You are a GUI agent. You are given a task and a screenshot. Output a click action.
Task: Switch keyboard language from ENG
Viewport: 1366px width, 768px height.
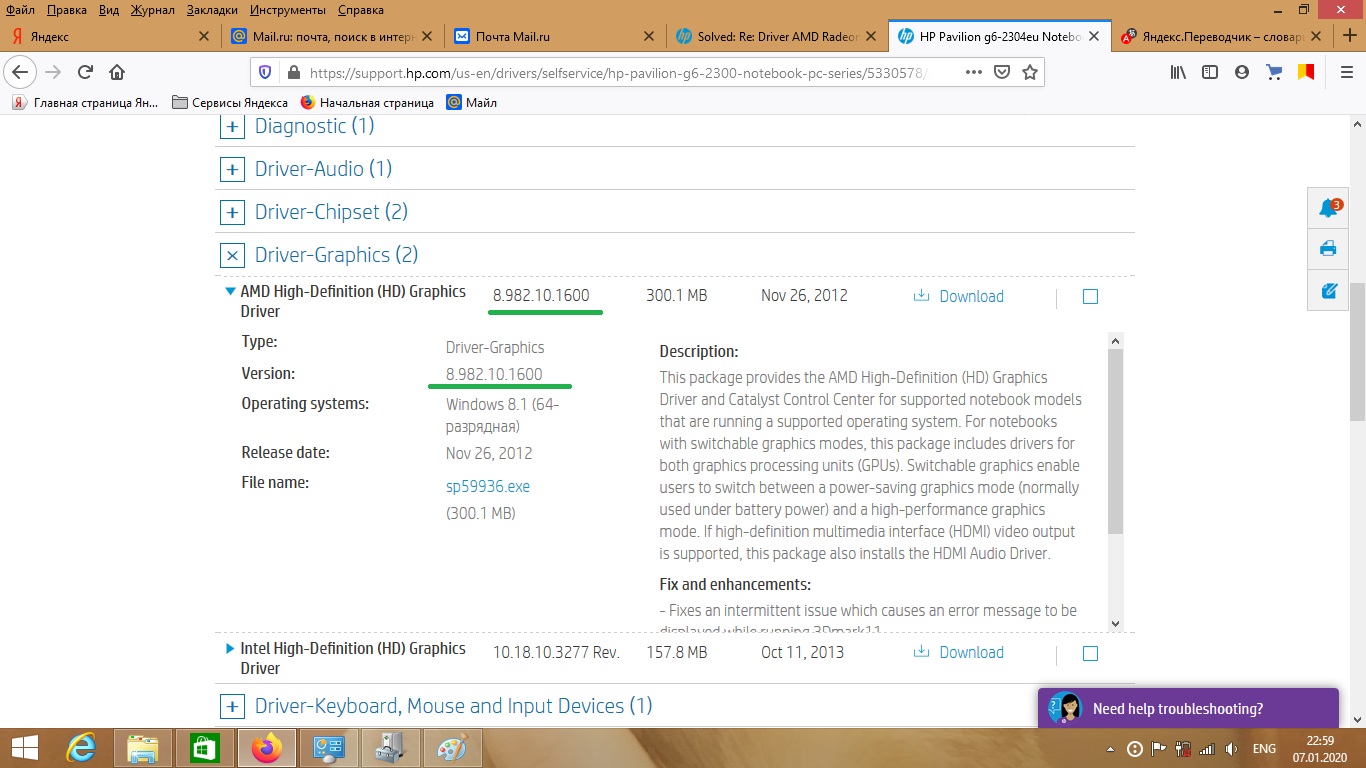1264,749
